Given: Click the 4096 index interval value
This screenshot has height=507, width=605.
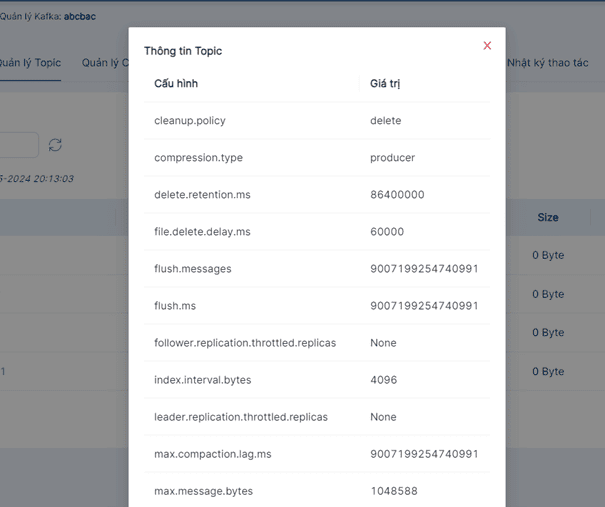Looking at the screenshot, I should pyautogui.click(x=383, y=380).
